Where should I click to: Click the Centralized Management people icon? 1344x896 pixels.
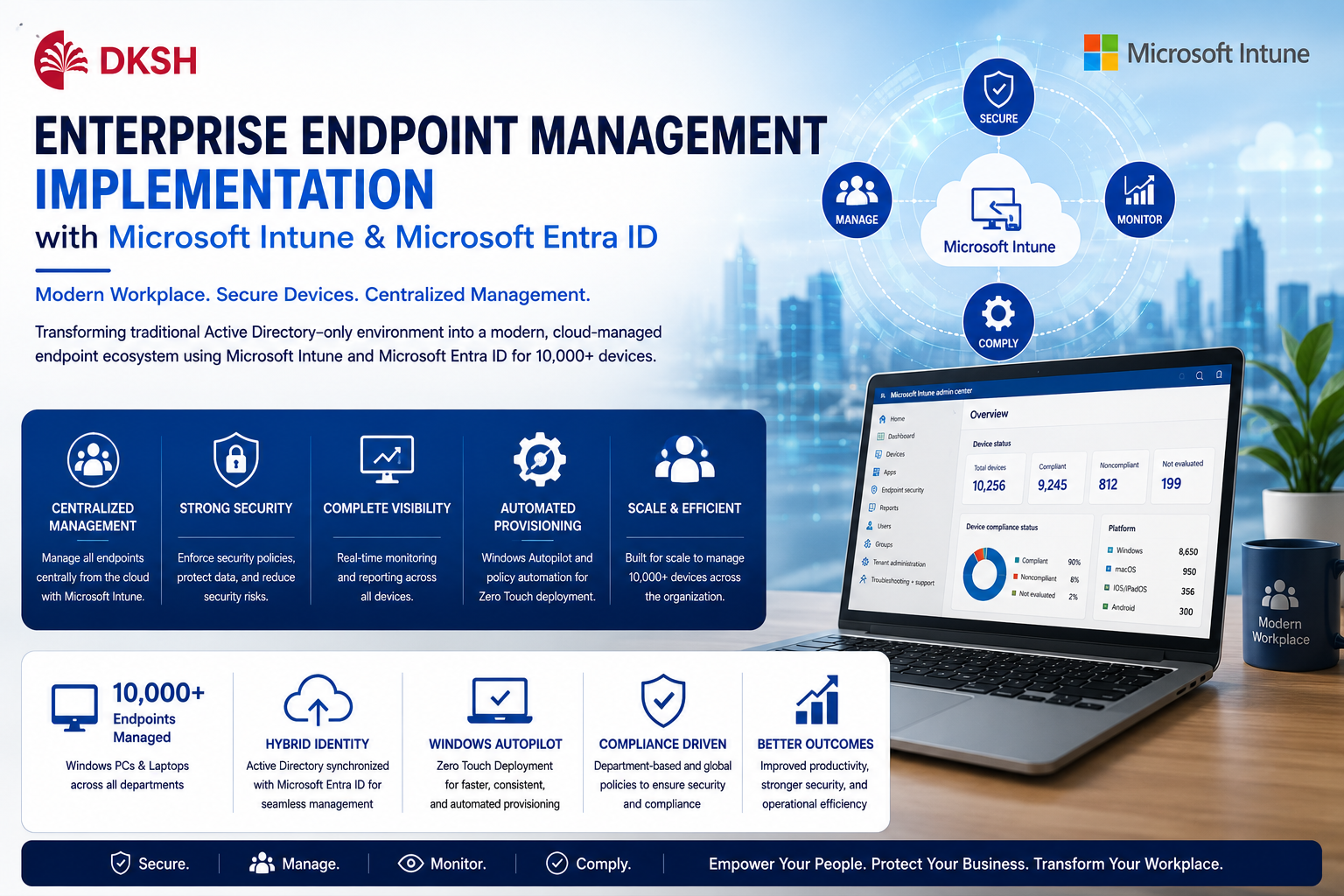93,459
